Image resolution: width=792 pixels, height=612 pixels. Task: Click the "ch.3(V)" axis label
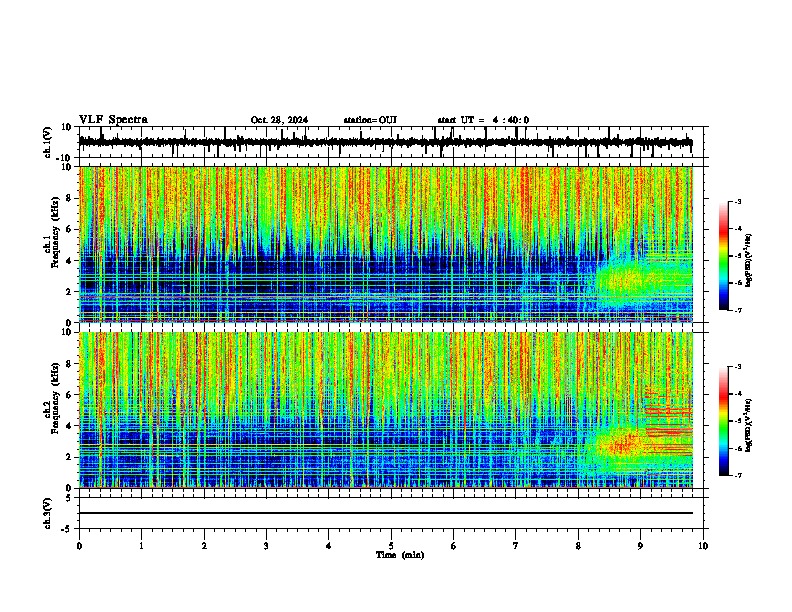(x=48, y=513)
